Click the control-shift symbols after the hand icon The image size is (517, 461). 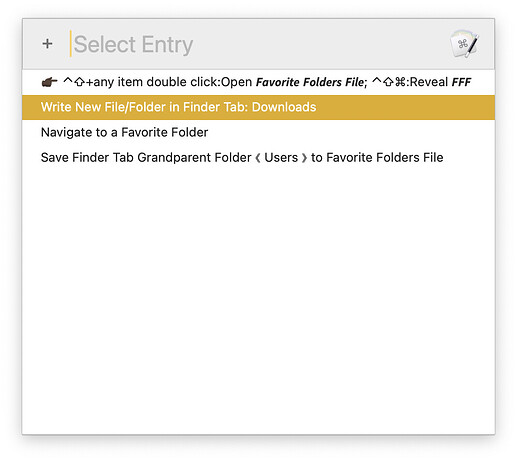(x=74, y=82)
